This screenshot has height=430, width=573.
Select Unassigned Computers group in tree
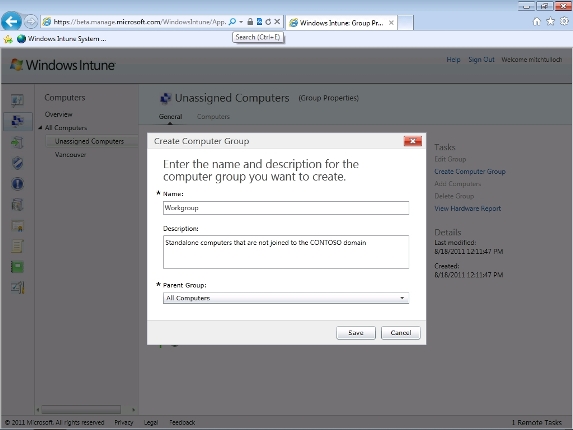[92, 141]
